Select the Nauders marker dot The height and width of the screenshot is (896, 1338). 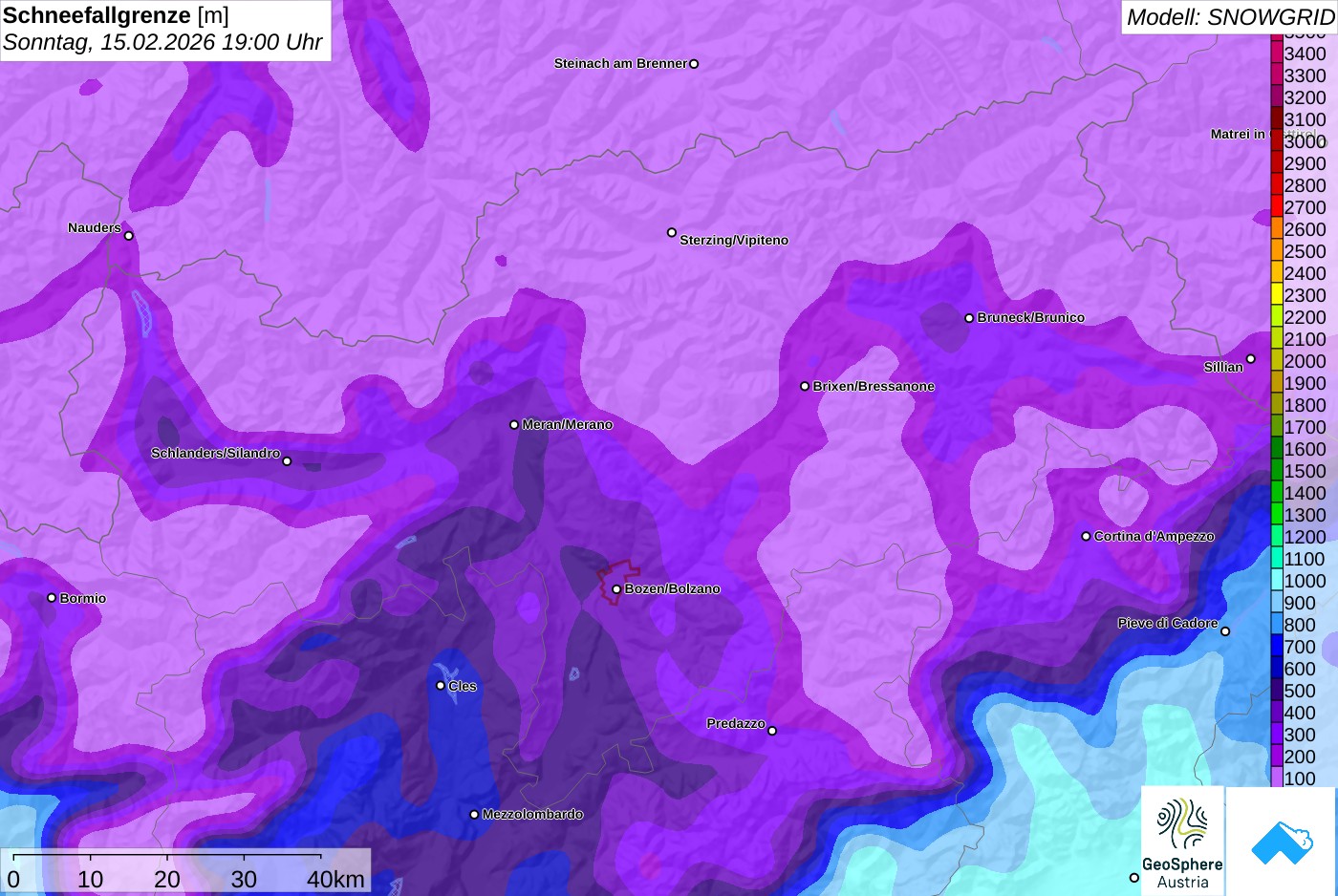(129, 236)
